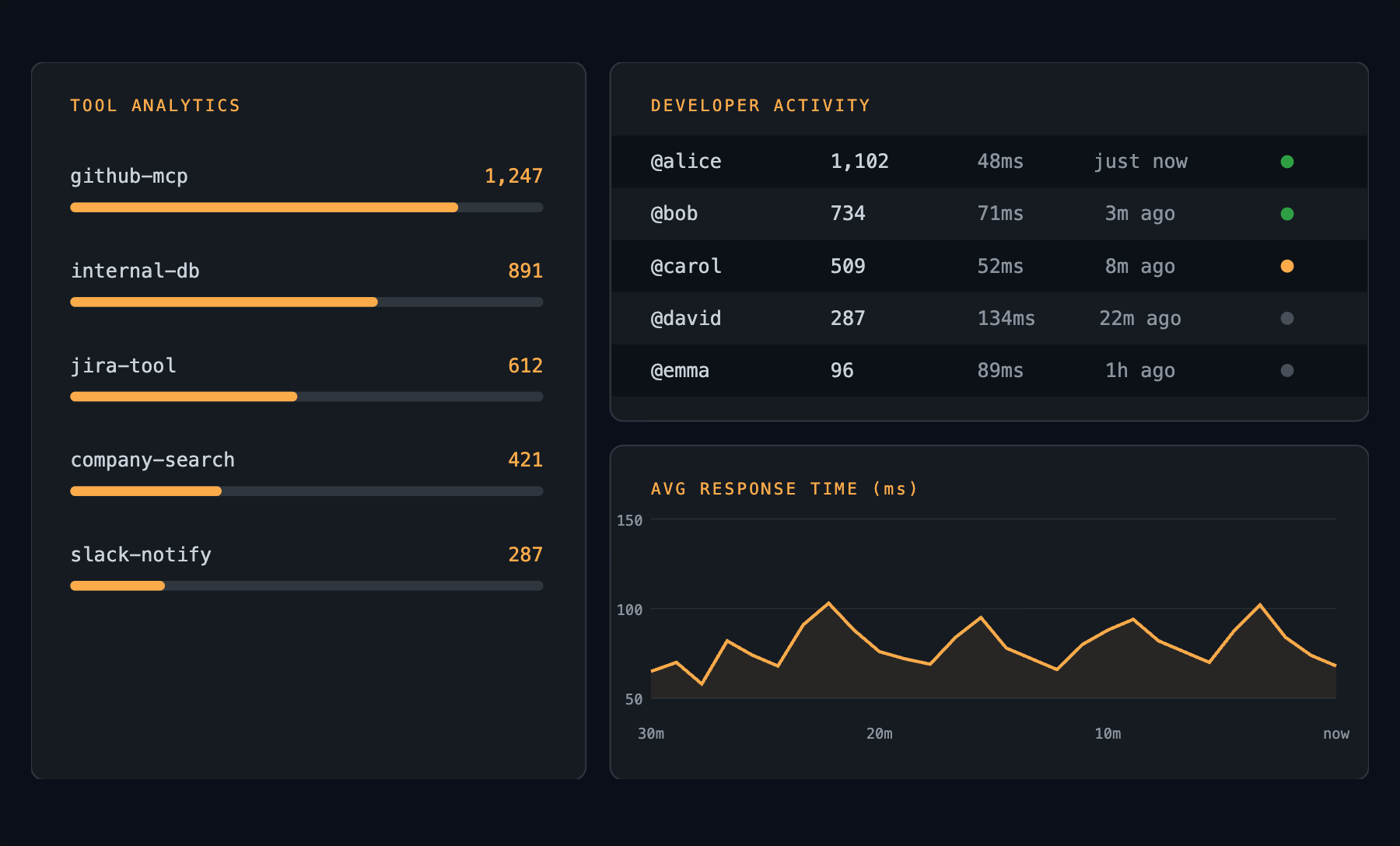
Task: Click the 48ms response value for @alice
Action: click(x=1001, y=161)
